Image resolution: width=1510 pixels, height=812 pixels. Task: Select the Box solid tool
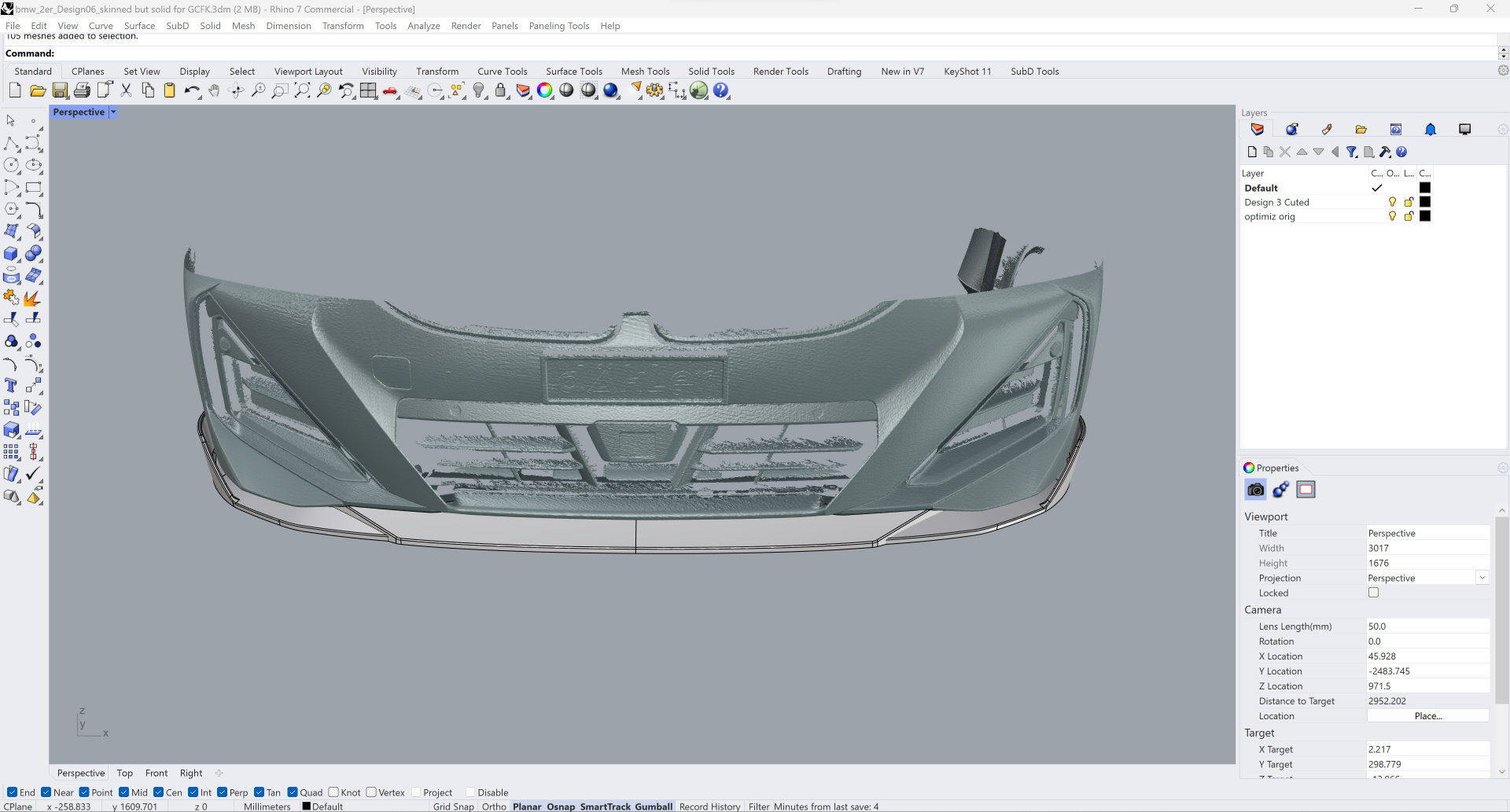[11, 254]
